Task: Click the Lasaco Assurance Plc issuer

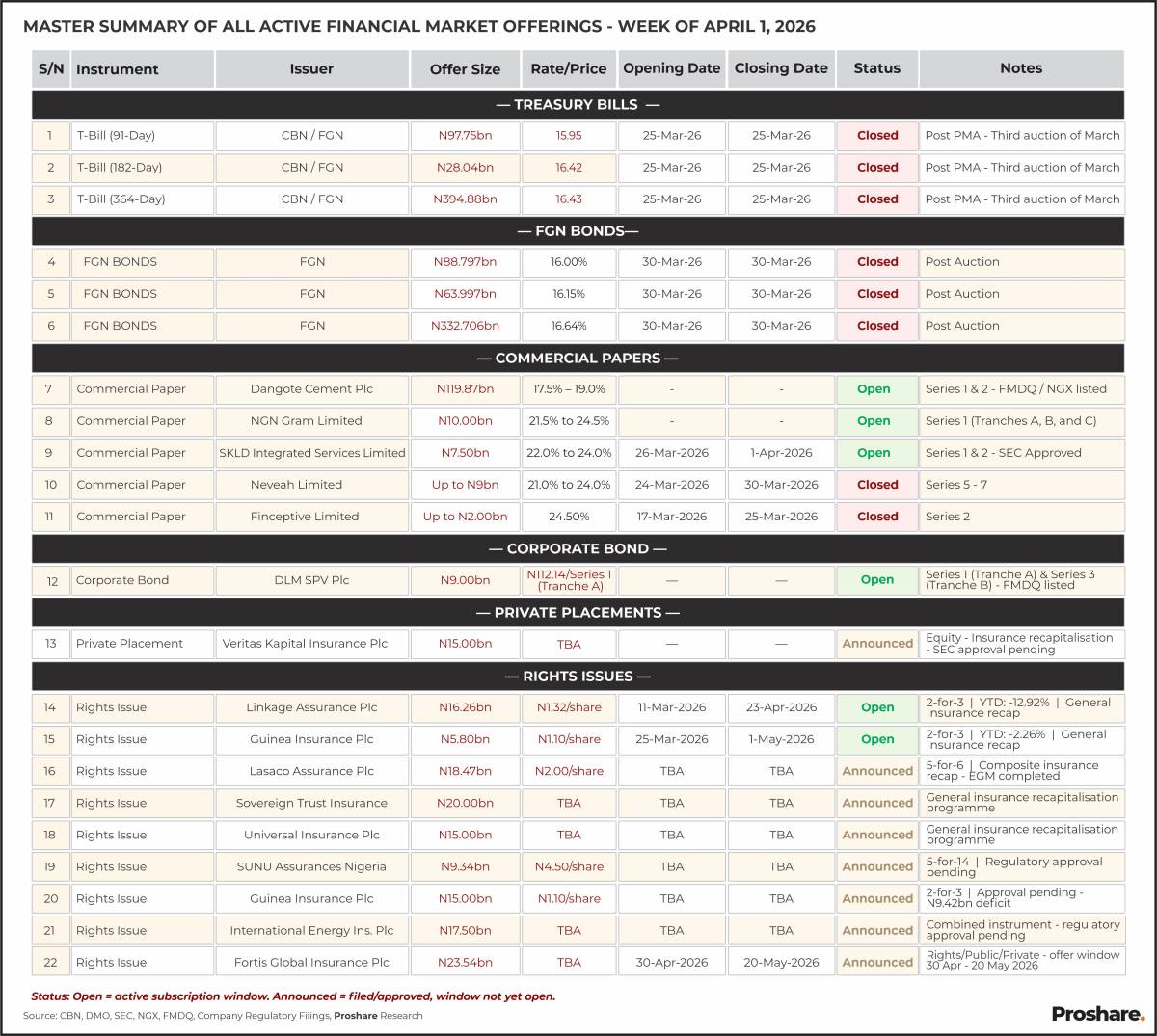Action: click(312, 771)
